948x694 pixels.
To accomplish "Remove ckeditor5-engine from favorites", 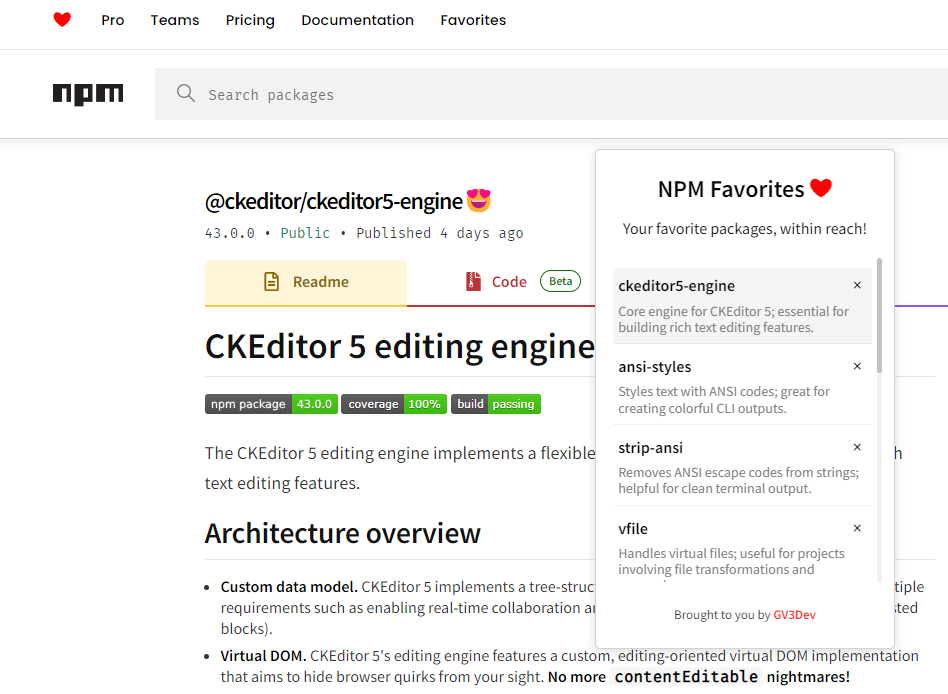I will [x=857, y=285].
